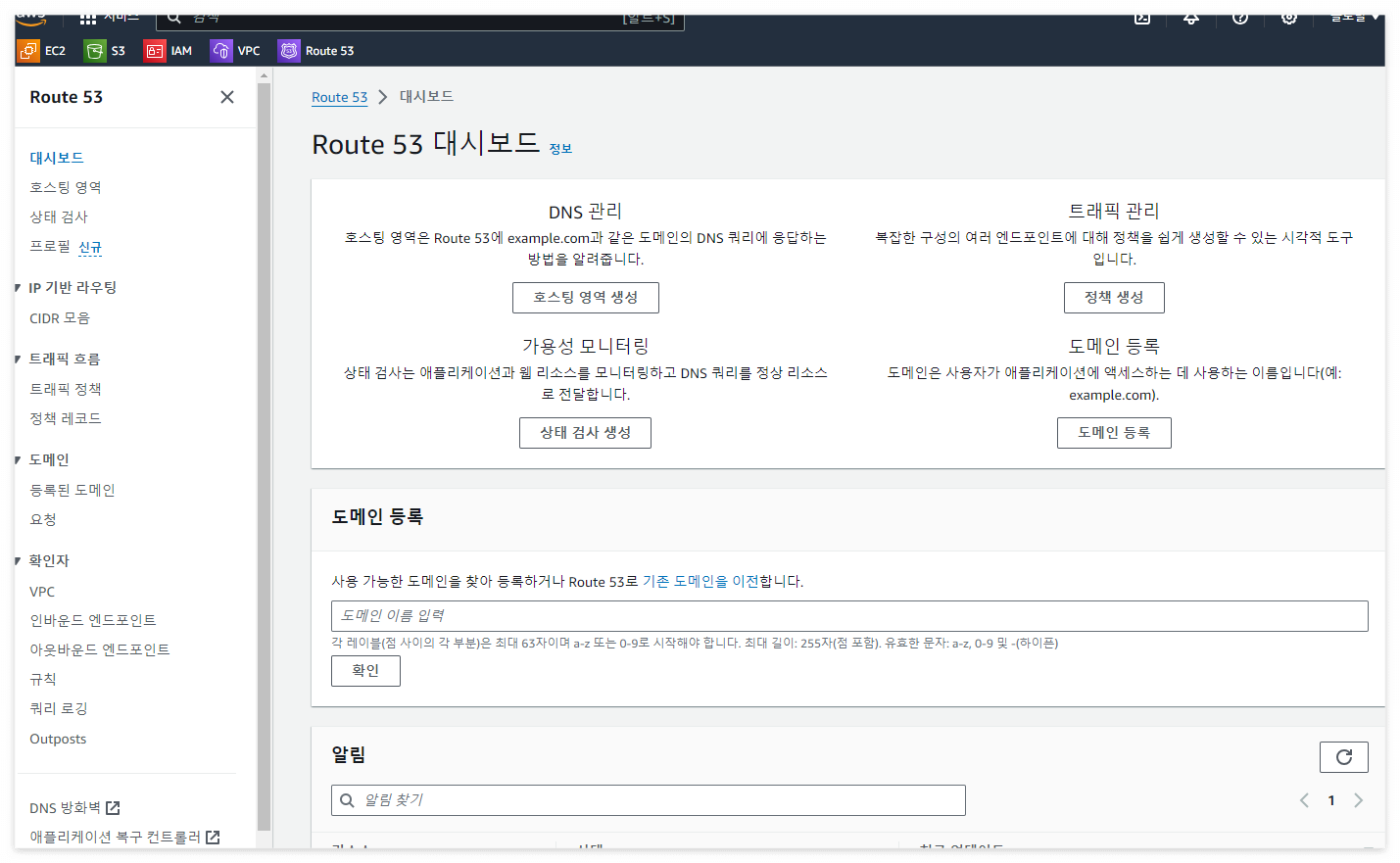
Task: Open the help question mark icon
Action: coord(1240,19)
